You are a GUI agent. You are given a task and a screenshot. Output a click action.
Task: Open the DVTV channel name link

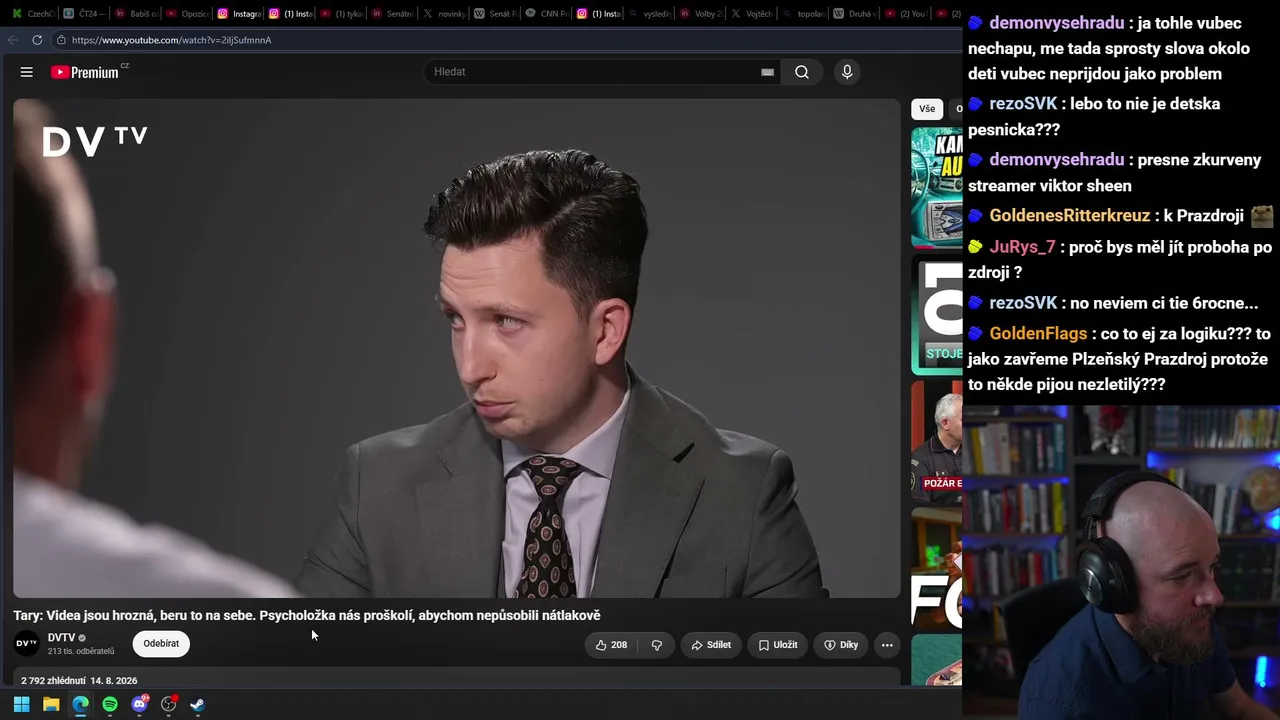pyautogui.click(x=61, y=637)
